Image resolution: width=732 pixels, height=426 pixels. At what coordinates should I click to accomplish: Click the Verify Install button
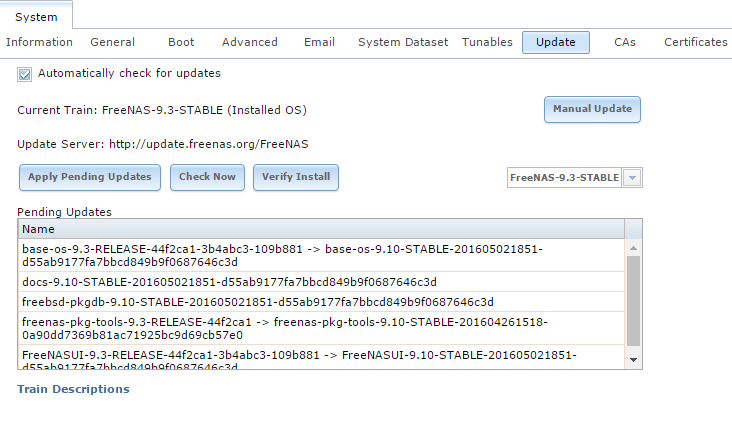click(296, 177)
